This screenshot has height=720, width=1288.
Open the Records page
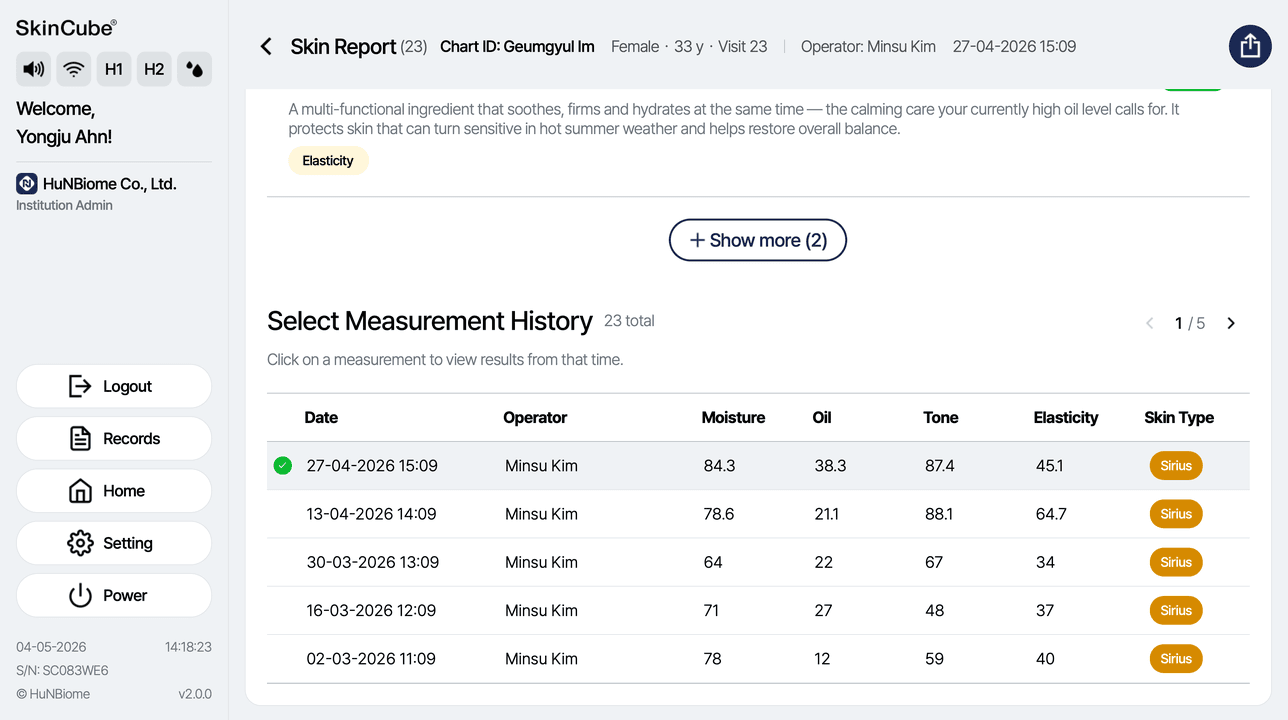[x=114, y=438]
